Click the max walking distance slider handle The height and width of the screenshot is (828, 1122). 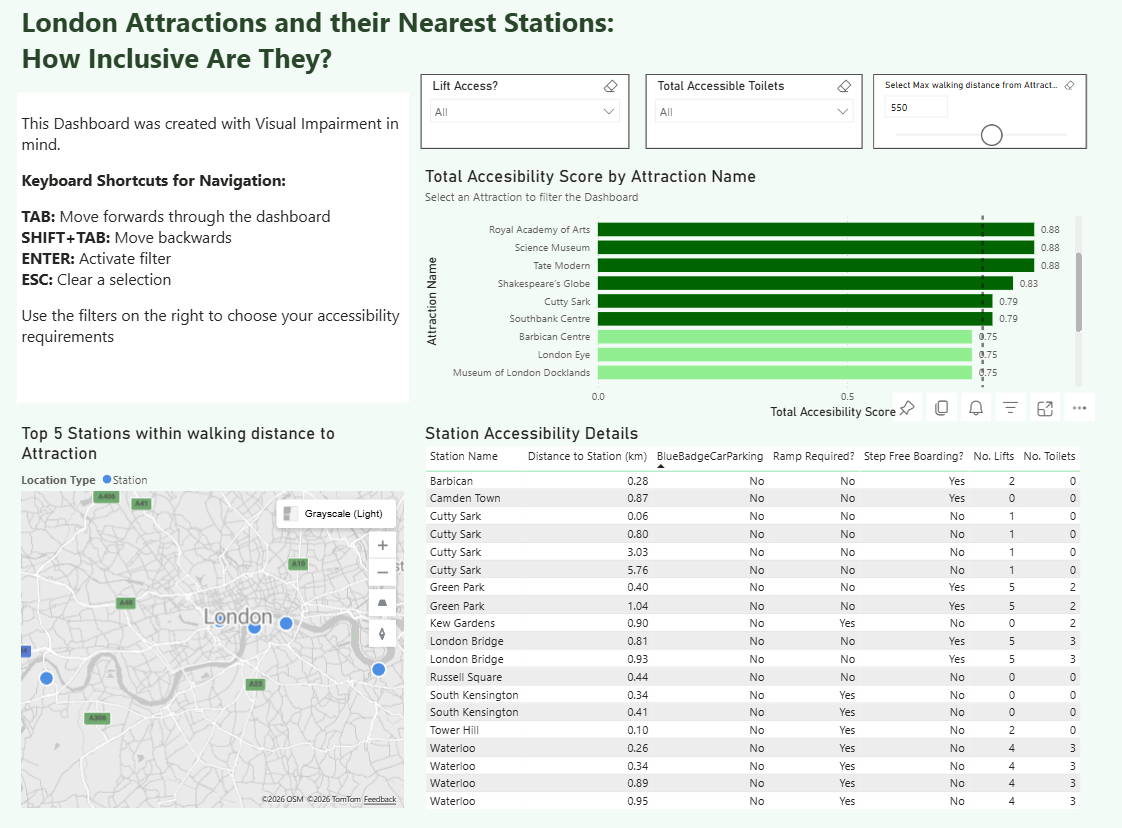[991, 135]
